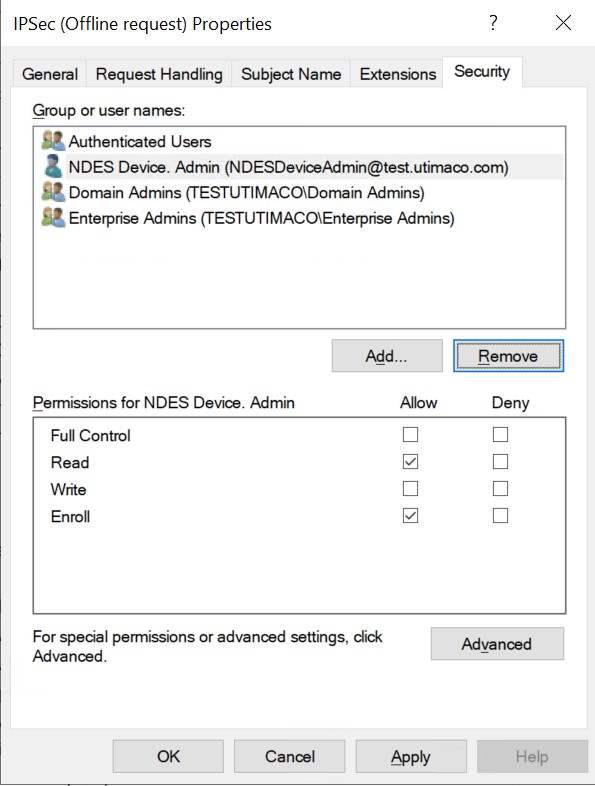The image size is (595, 786).
Task: Open Advanced security settings
Action: click(x=497, y=644)
